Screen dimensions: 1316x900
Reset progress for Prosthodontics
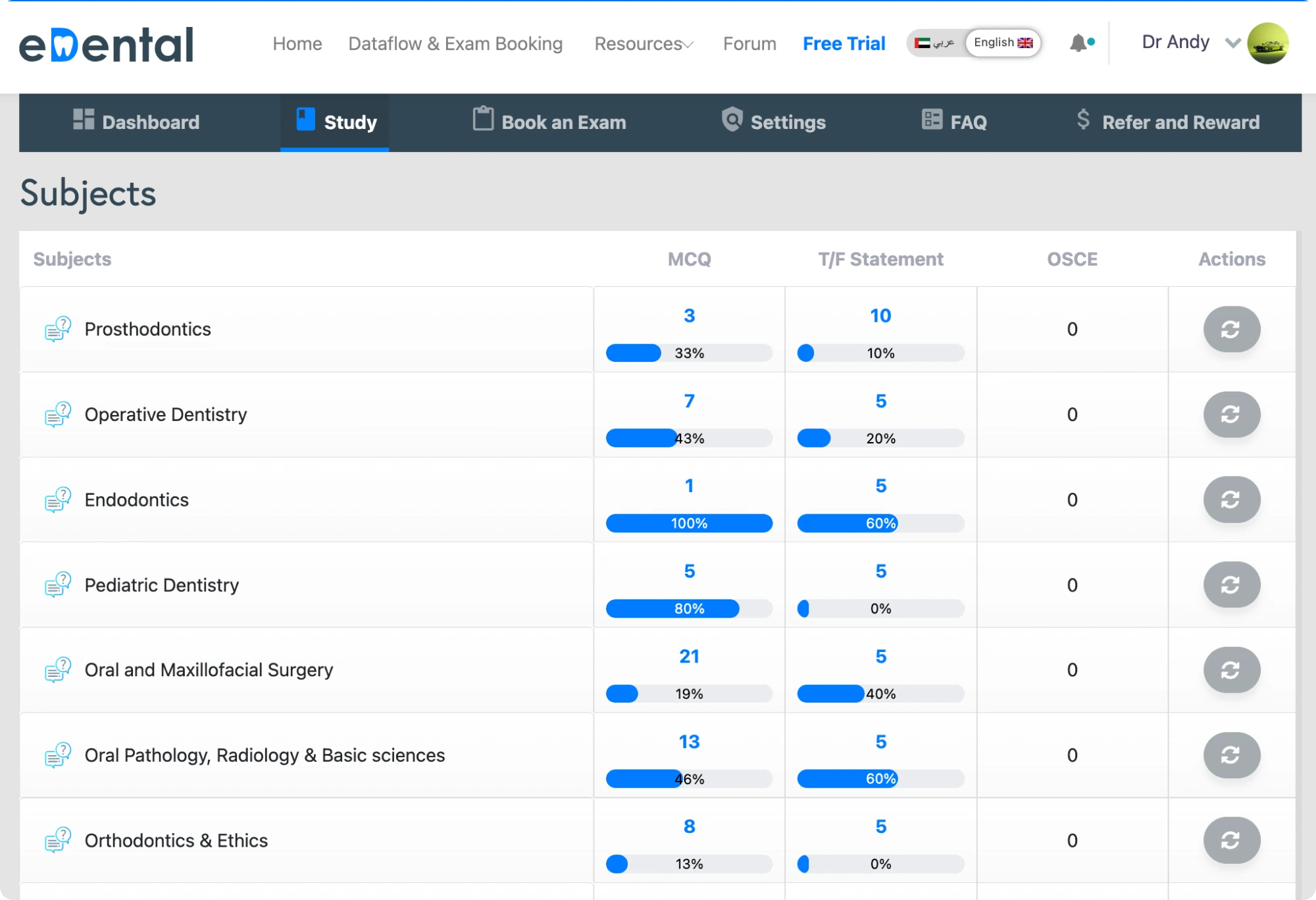click(x=1232, y=329)
